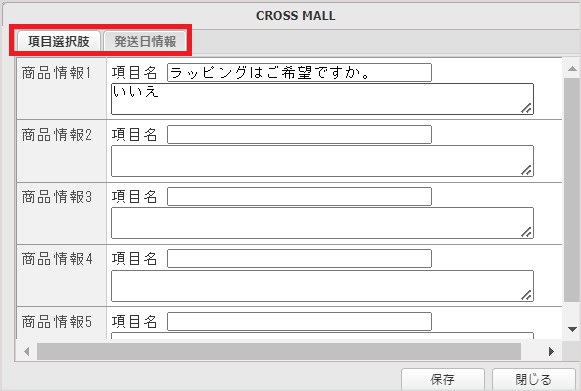Viewport: 581px width, 391px height.
Task: Click the resize grip of 商品情報3 textarea
Action: coord(527,232)
